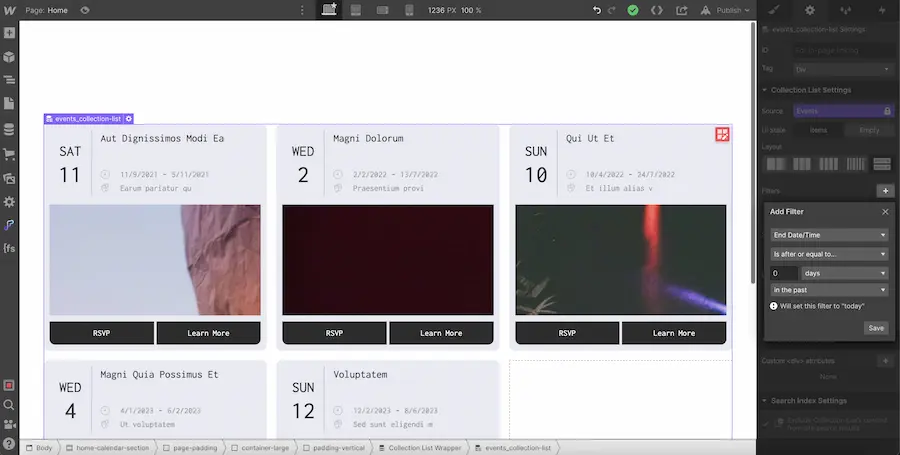Click the red grid icon on canvas

click(722, 134)
